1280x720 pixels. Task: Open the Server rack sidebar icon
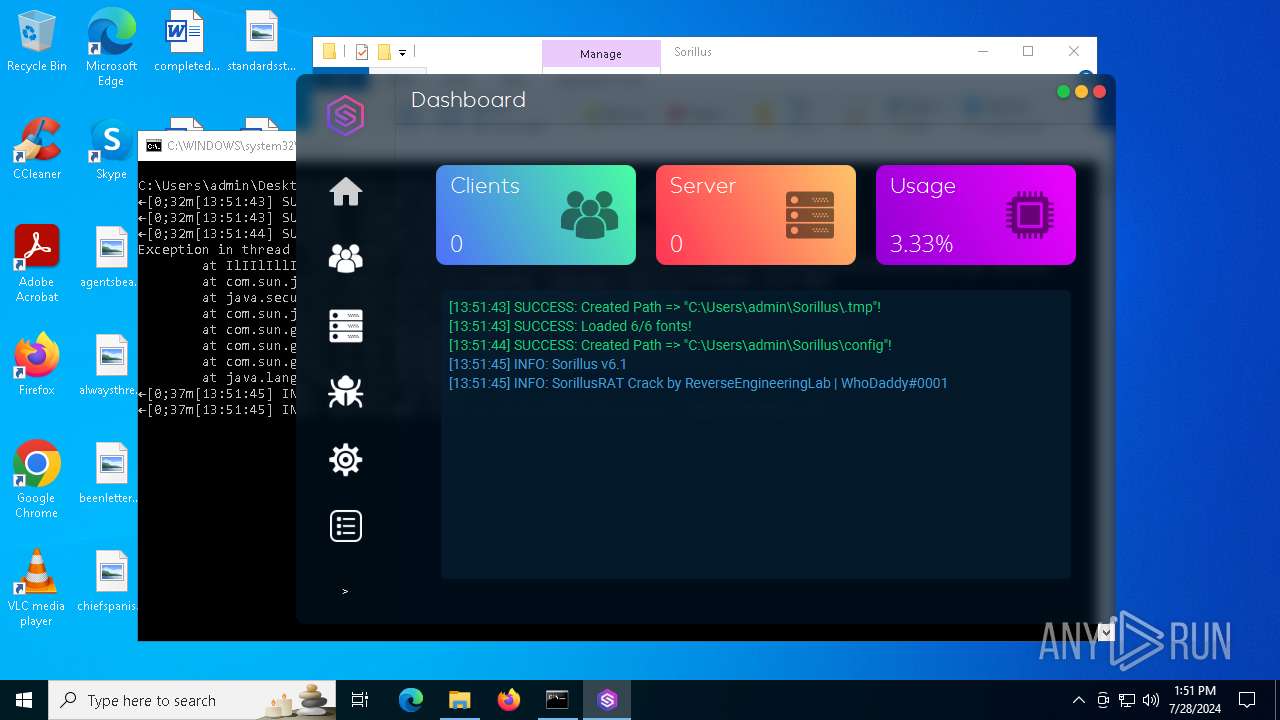(346, 326)
